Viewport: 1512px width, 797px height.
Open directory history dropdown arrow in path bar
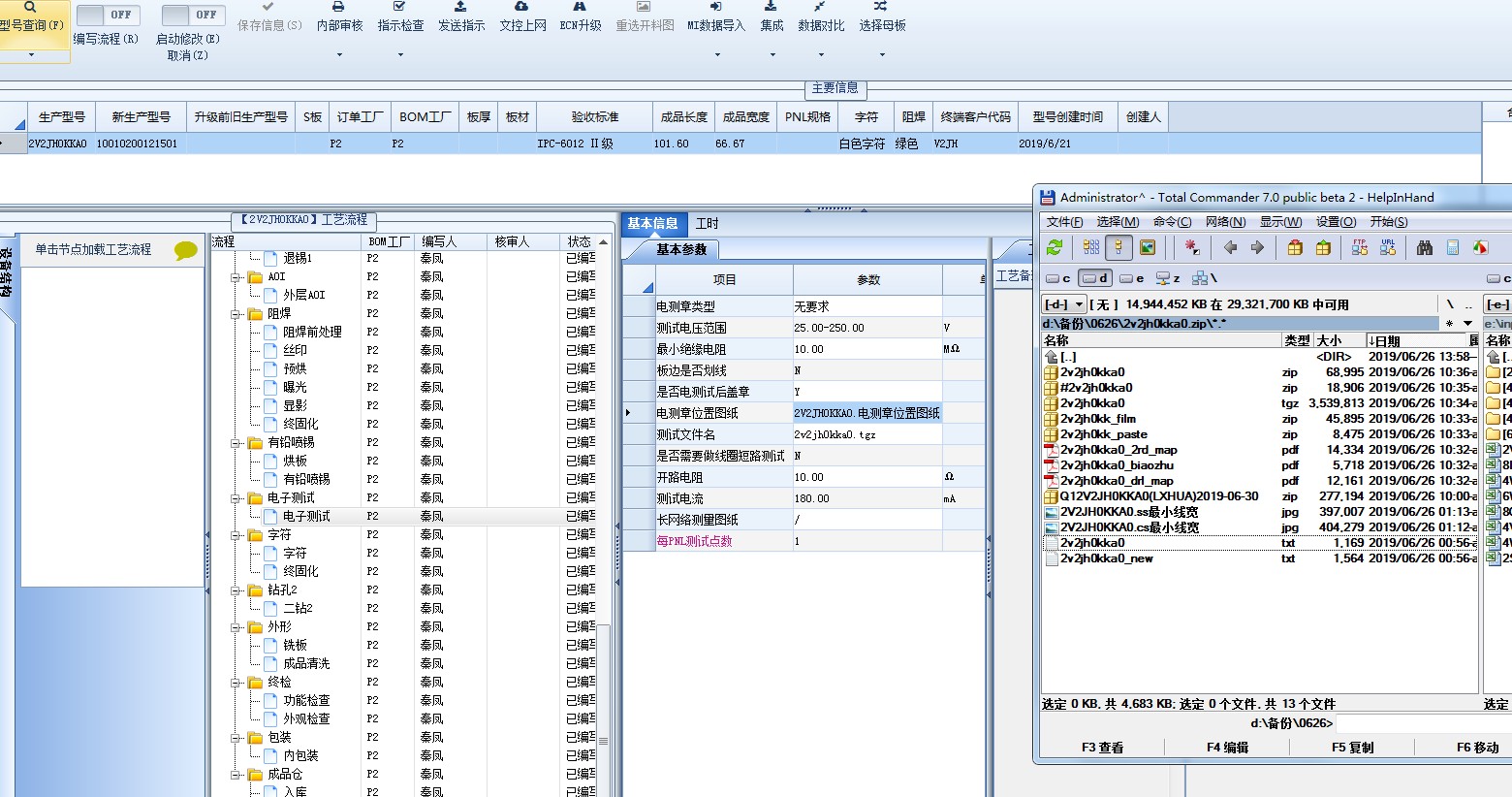click(1467, 324)
